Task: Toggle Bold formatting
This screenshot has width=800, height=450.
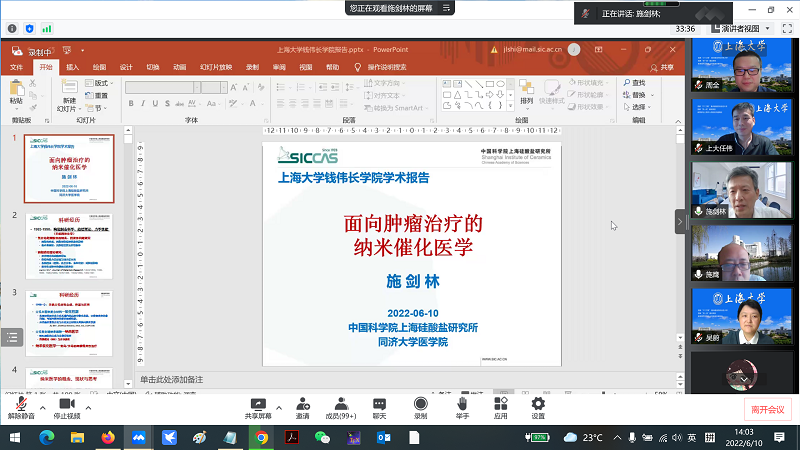Action: (131, 104)
